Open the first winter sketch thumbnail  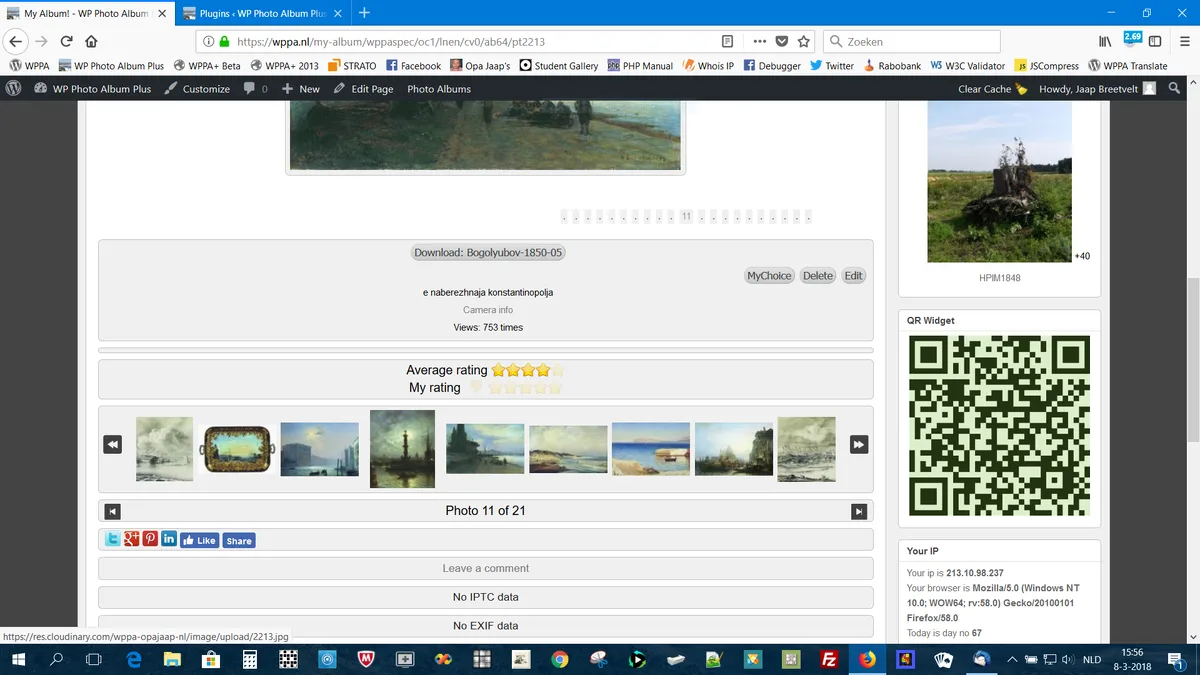(x=164, y=449)
